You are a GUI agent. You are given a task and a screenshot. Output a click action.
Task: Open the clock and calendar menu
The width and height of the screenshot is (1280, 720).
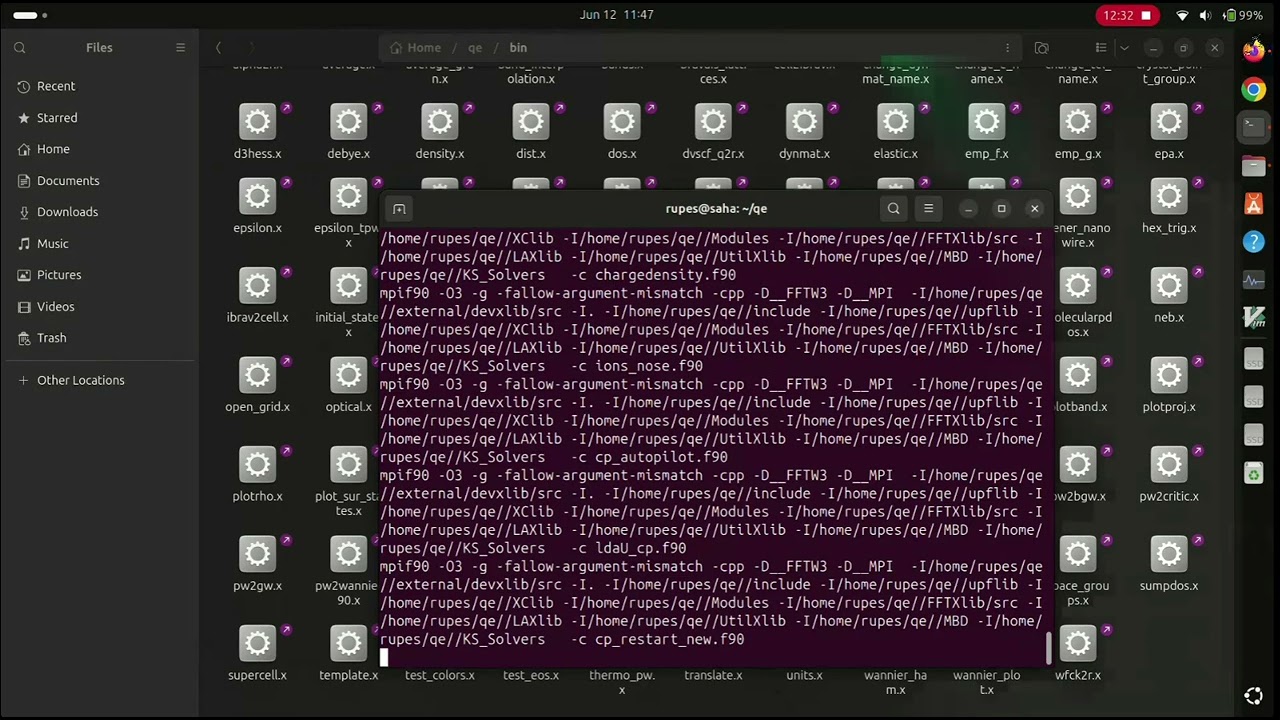point(616,15)
